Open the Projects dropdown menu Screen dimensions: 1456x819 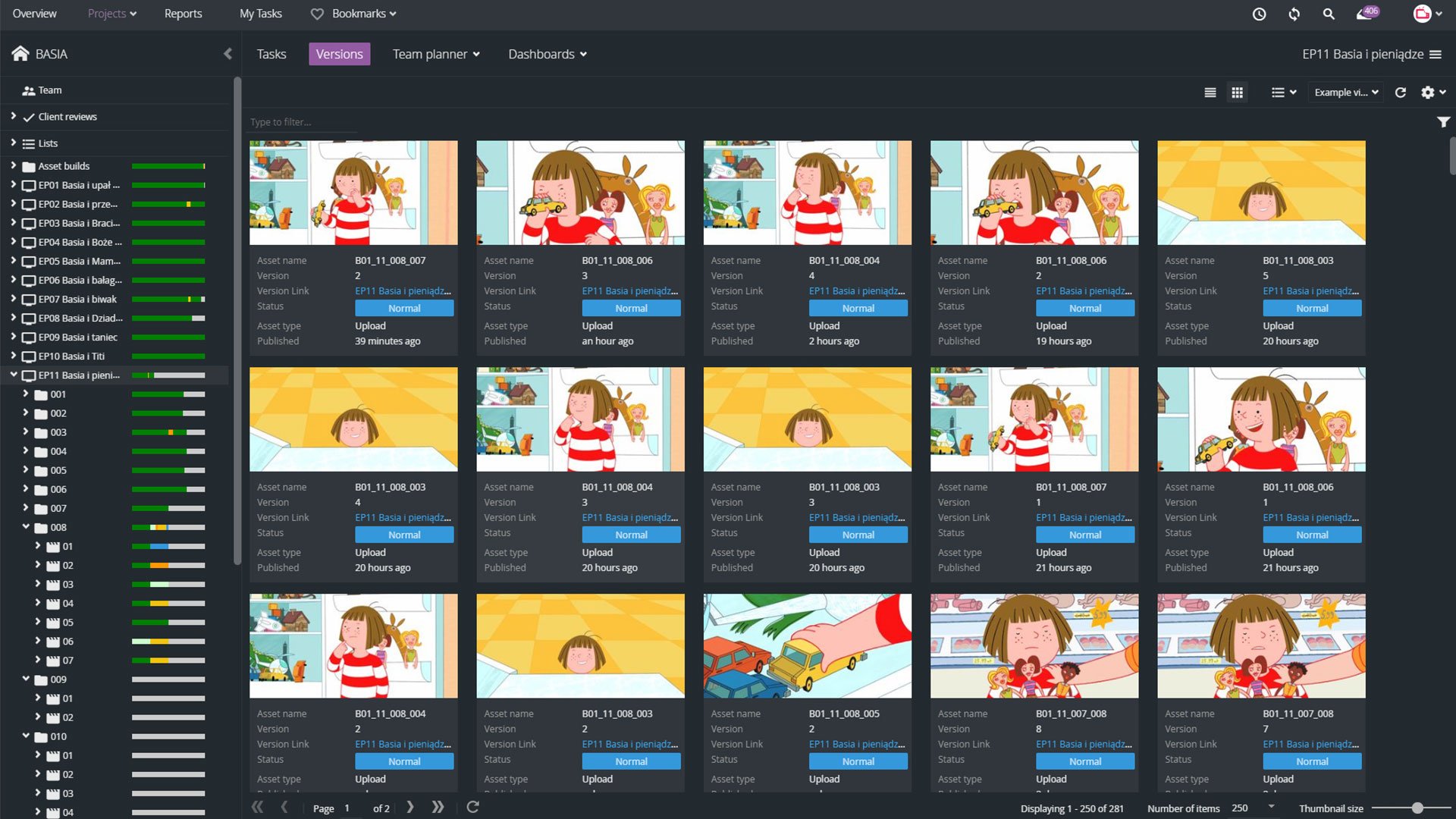tap(112, 14)
